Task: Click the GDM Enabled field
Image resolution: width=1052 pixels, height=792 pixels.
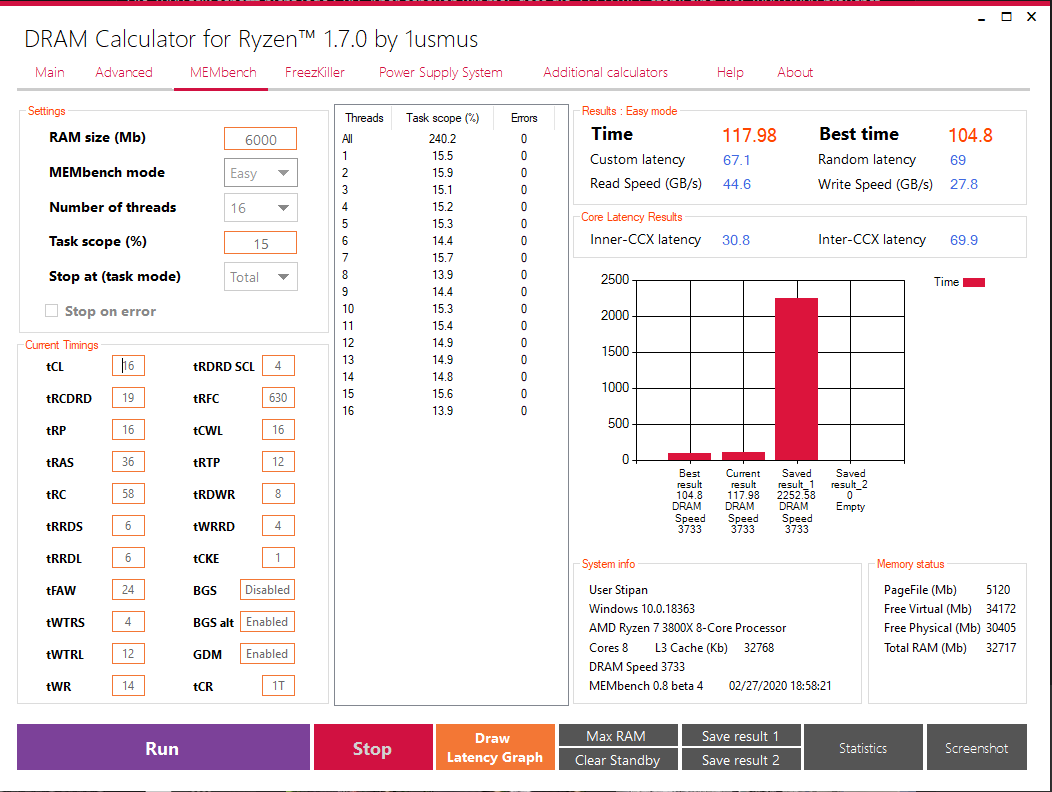Action: coord(267,654)
